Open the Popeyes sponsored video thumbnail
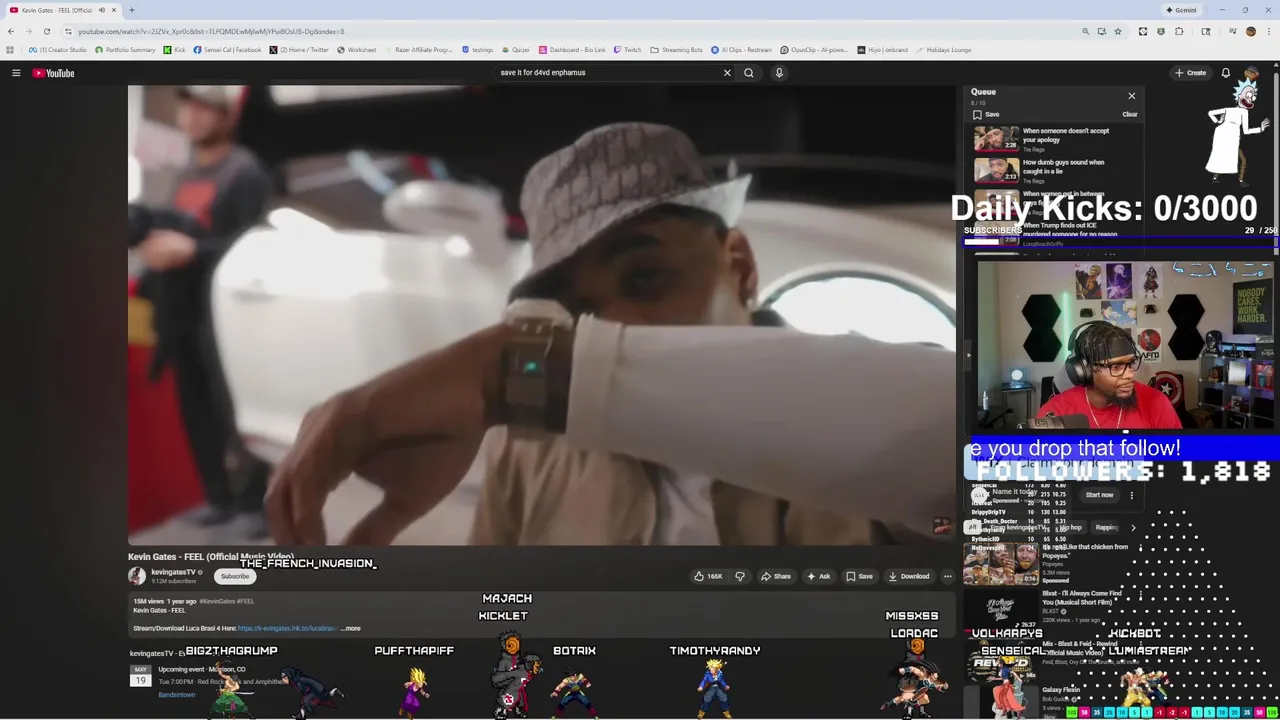This screenshot has width=1280, height=720. 1000,564
